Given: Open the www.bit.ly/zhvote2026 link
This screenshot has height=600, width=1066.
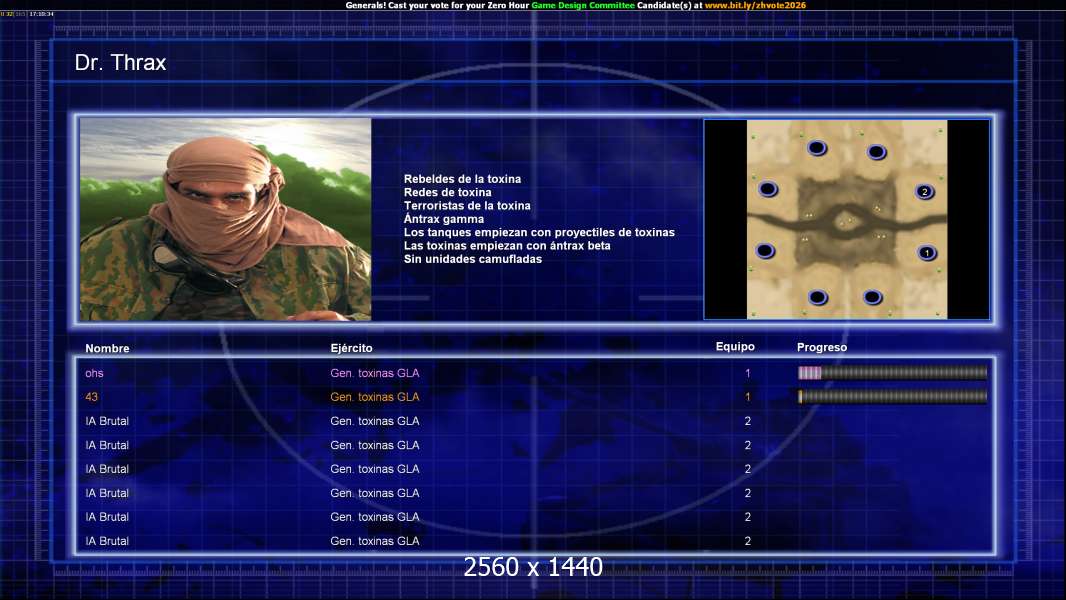Looking at the screenshot, I should (755, 5).
